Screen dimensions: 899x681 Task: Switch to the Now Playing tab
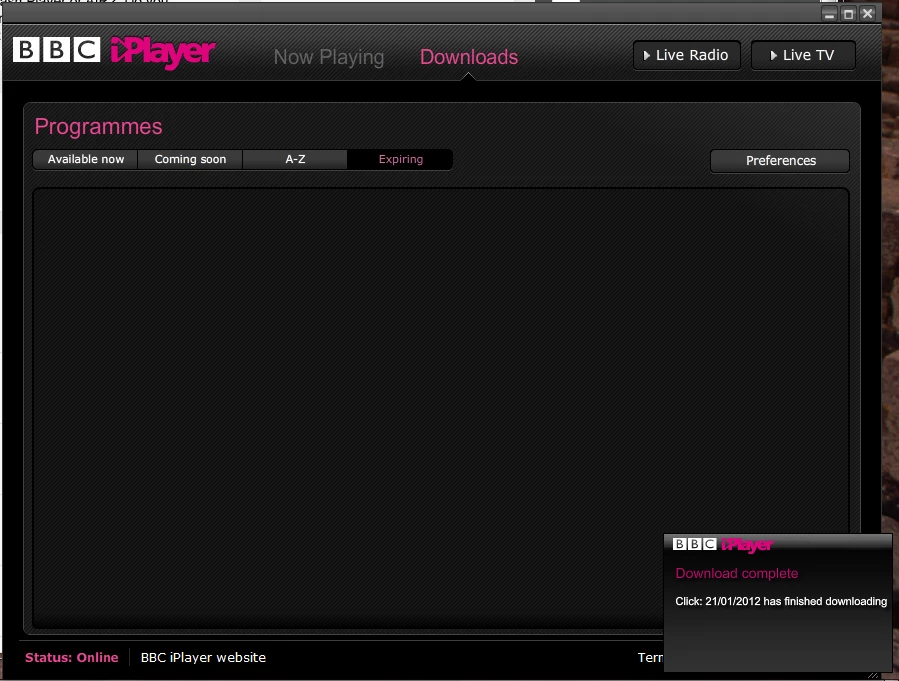pos(329,57)
